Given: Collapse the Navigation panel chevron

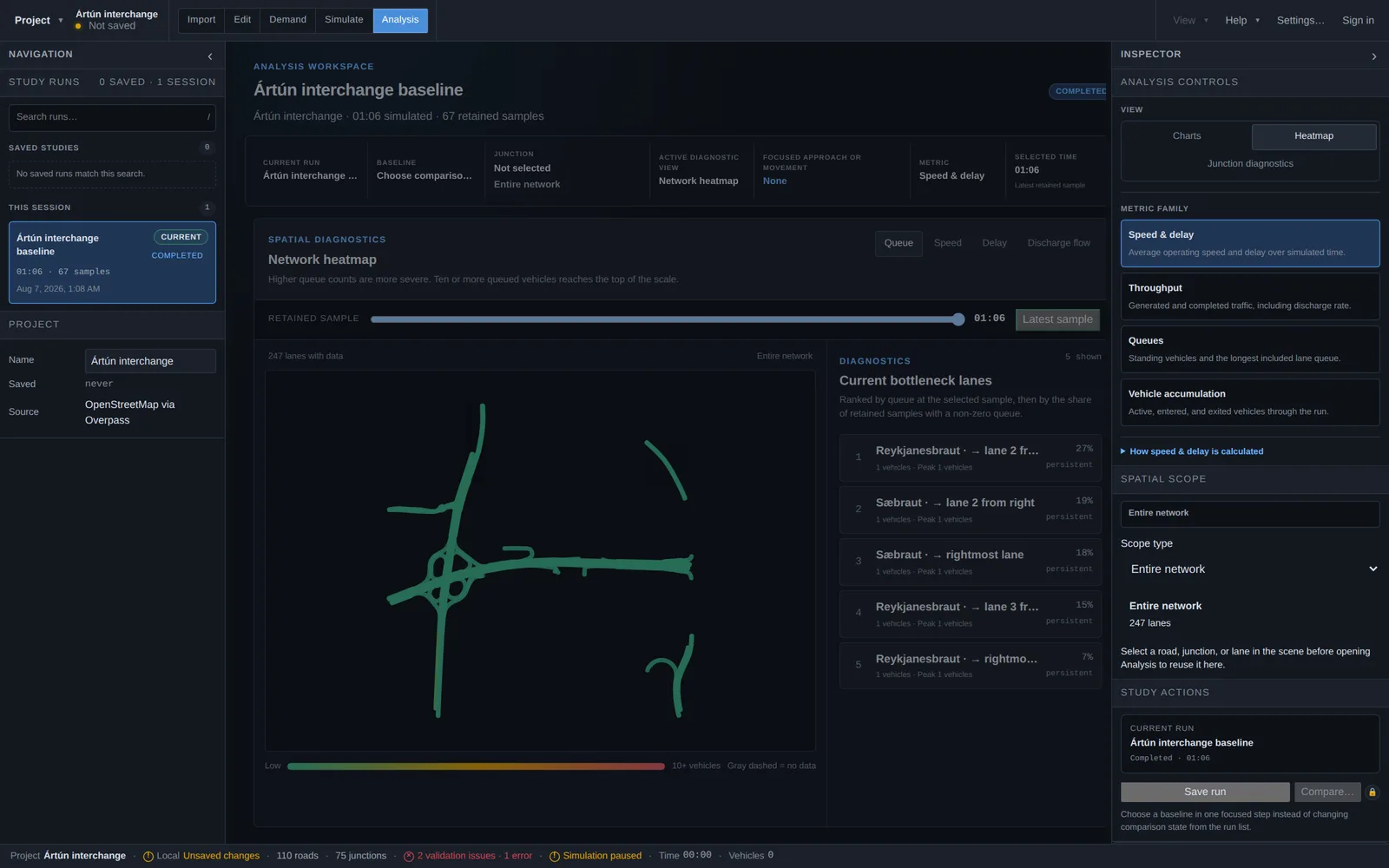Looking at the screenshot, I should point(210,56).
